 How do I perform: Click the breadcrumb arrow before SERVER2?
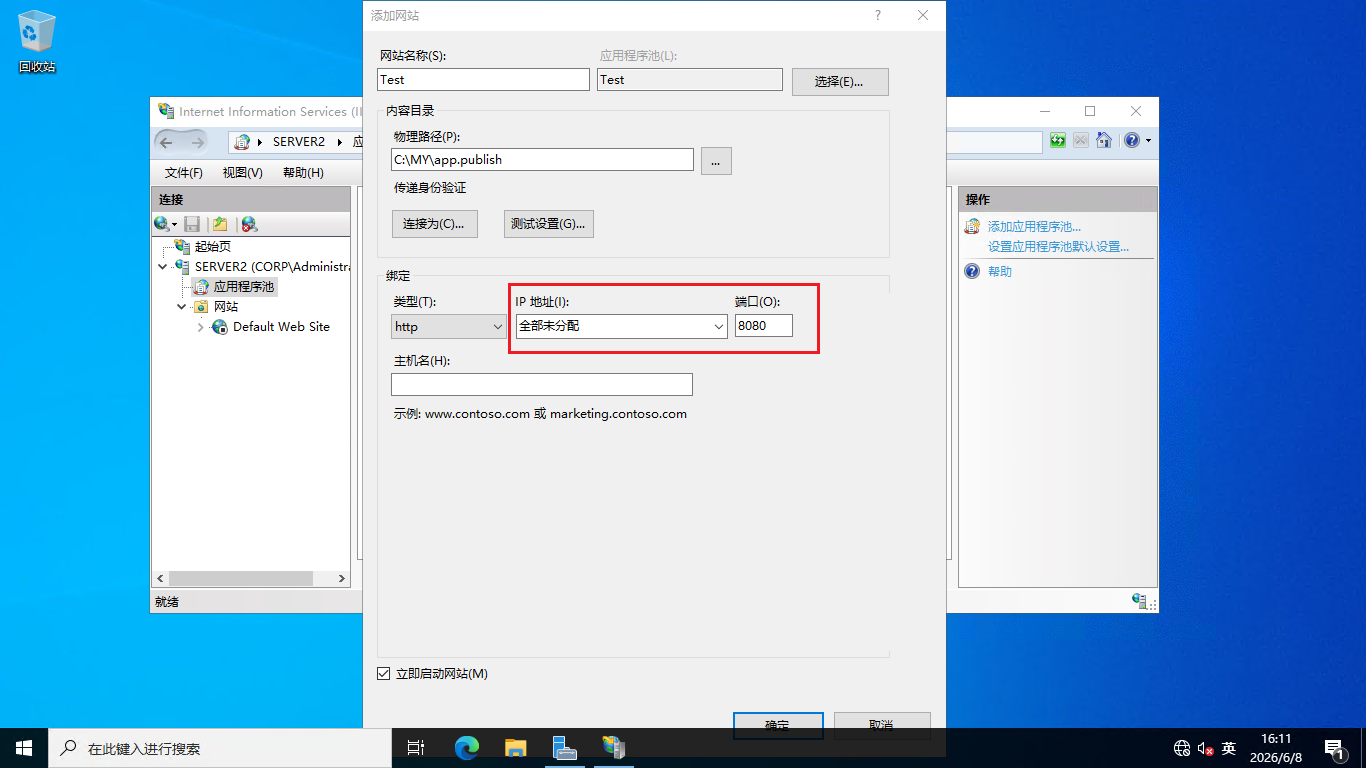(x=261, y=142)
